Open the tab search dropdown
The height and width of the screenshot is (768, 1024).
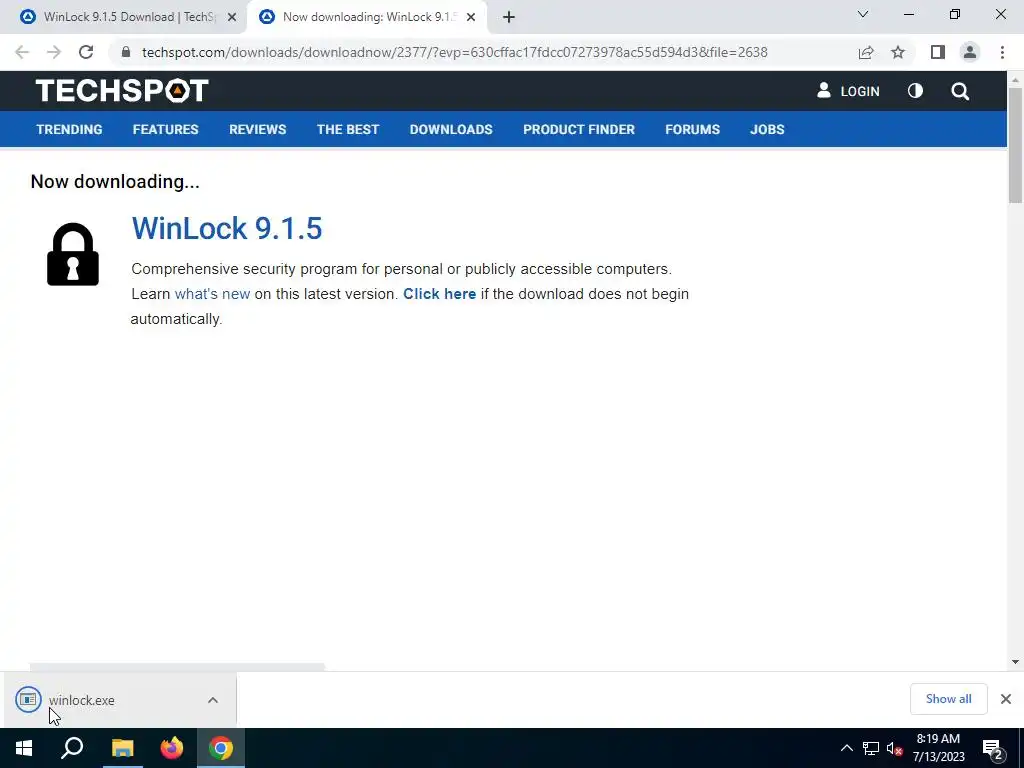click(x=863, y=14)
